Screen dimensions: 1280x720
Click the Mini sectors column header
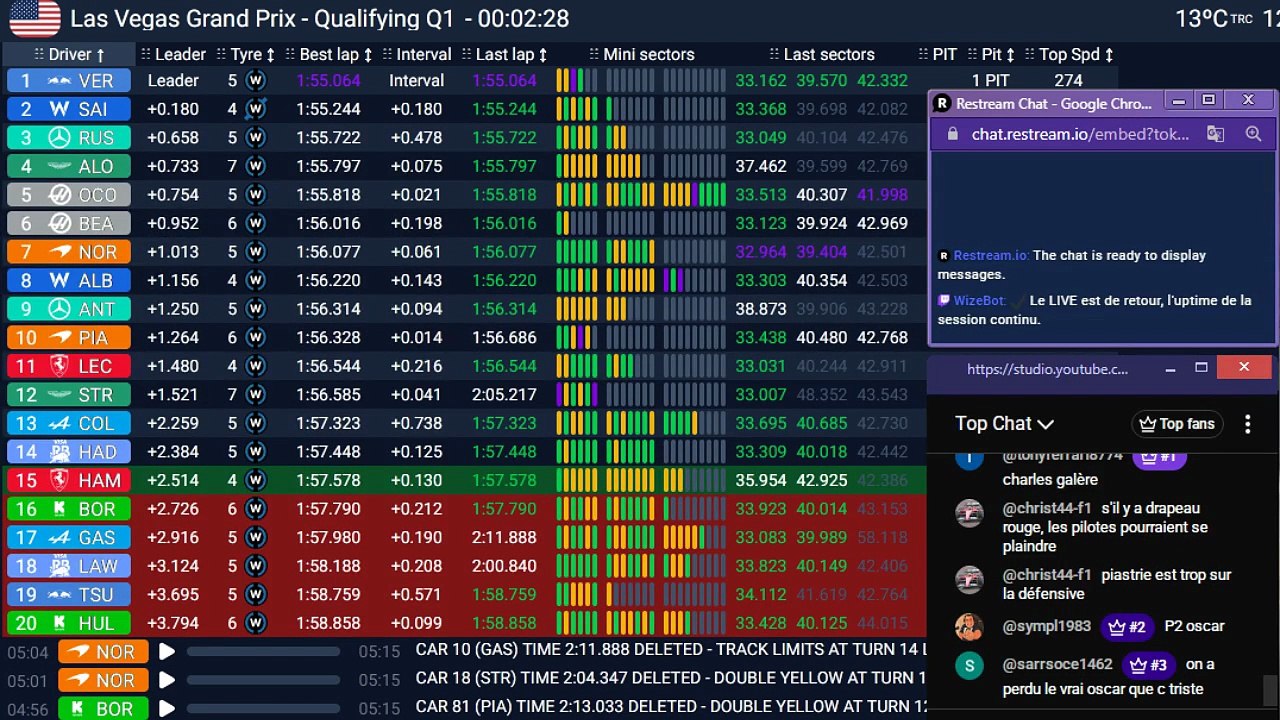(641, 54)
